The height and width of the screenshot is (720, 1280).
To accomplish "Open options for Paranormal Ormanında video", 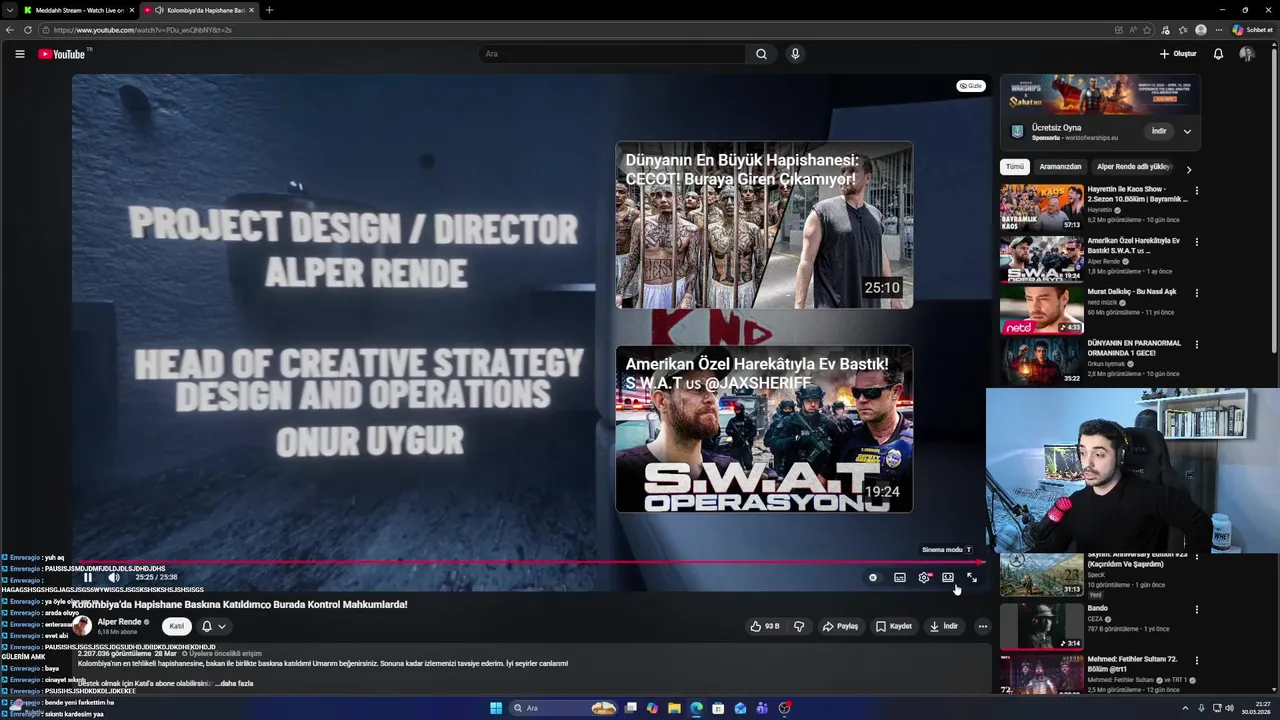I will [x=1196, y=344].
